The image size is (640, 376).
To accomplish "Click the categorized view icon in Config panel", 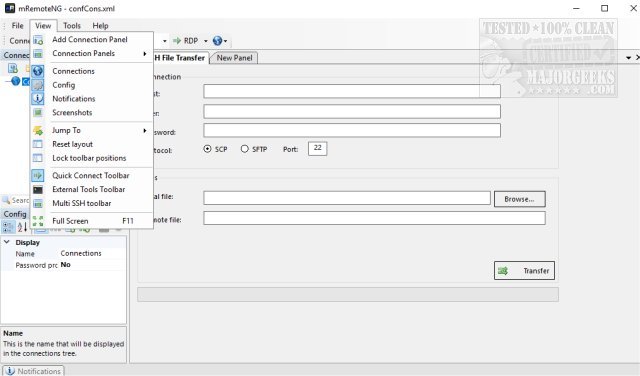I will point(9,227).
